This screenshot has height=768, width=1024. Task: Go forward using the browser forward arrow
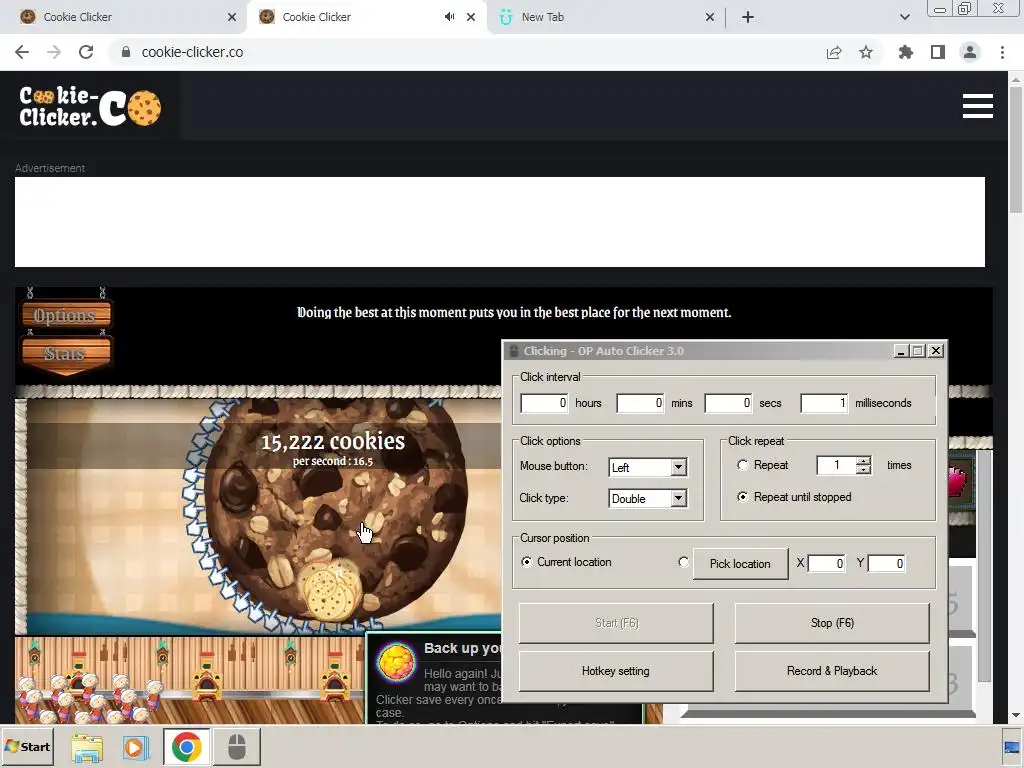pyautogui.click(x=54, y=52)
